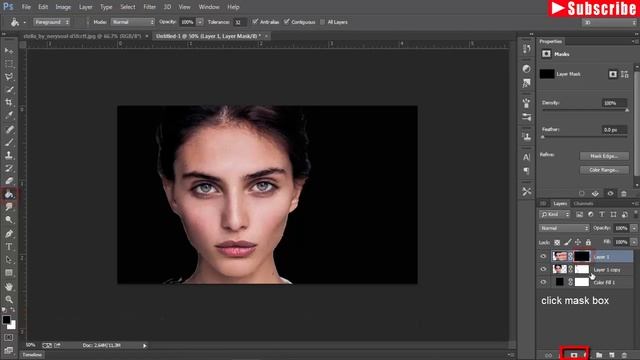This screenshot has height=360, width=640.
Task: Select the Magic Wand tool
Action: pos(9,89)
